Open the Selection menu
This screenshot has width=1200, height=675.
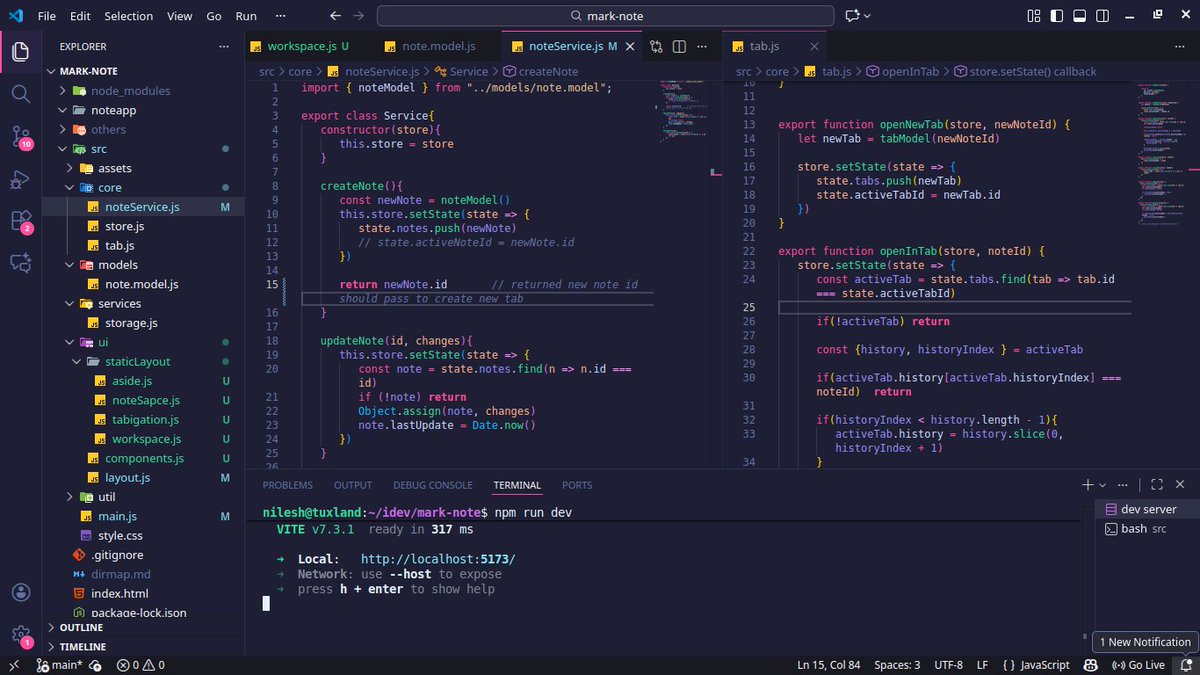pyautogui.click(x=129, y=16)
